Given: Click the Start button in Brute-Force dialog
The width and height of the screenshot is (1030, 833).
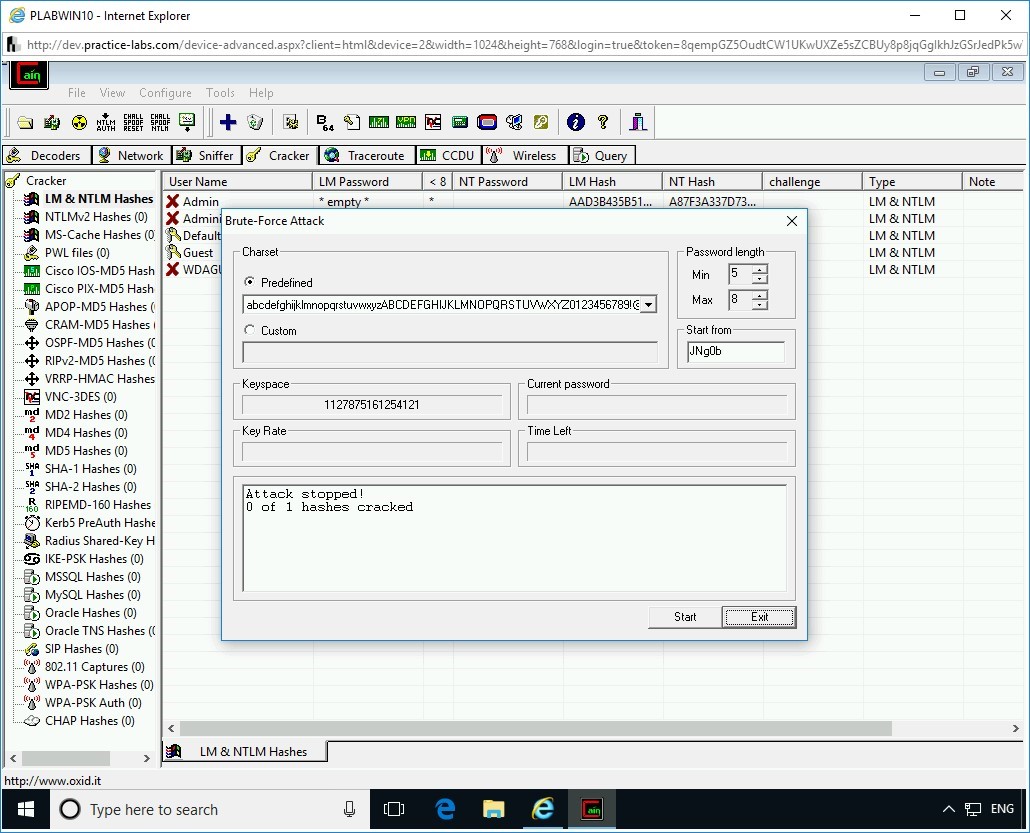Looking at the screenshot, I should (x=685, y=617).
